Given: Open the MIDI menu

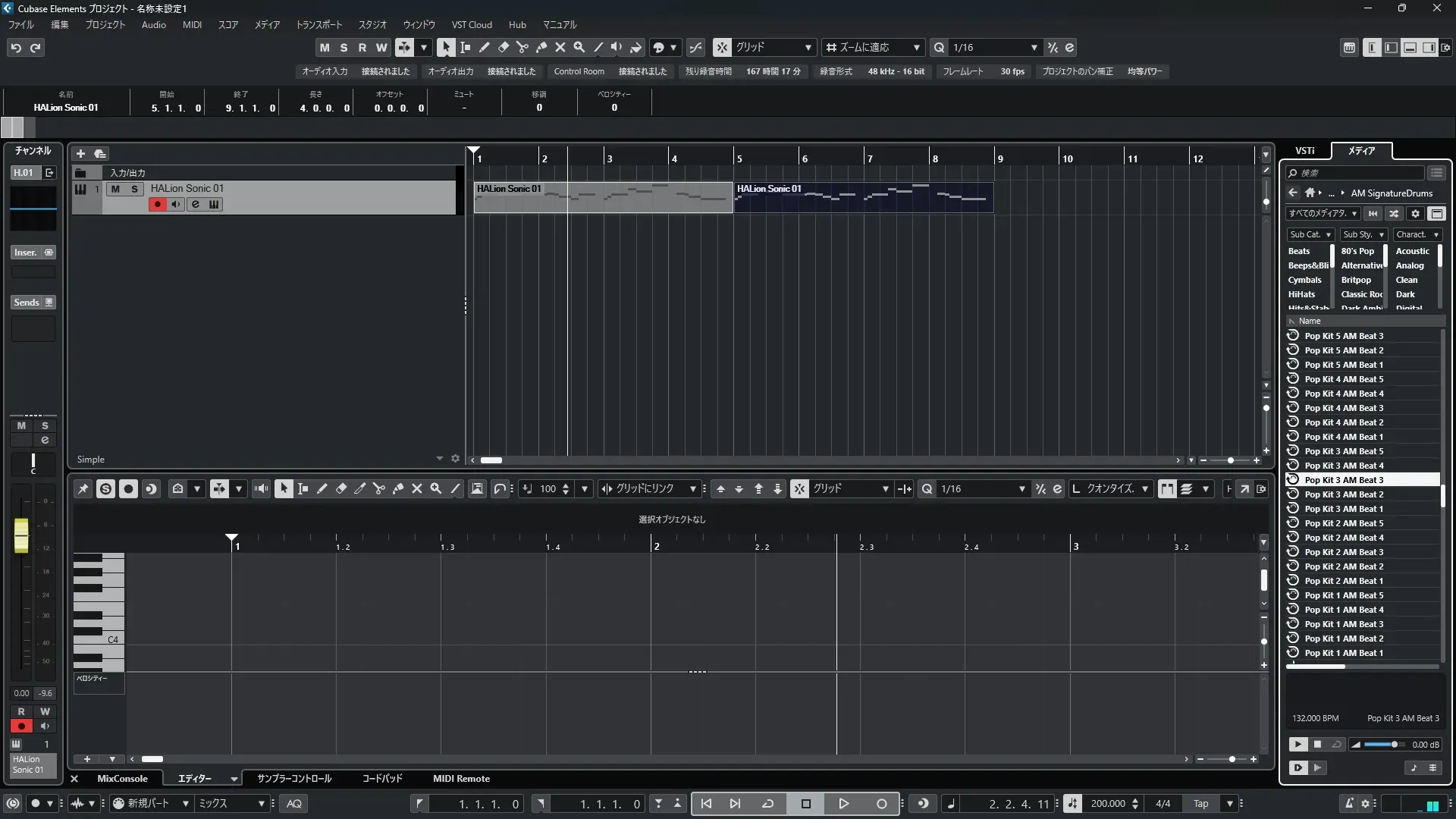Looking at the screenshot, I should [x=192, y=25].
